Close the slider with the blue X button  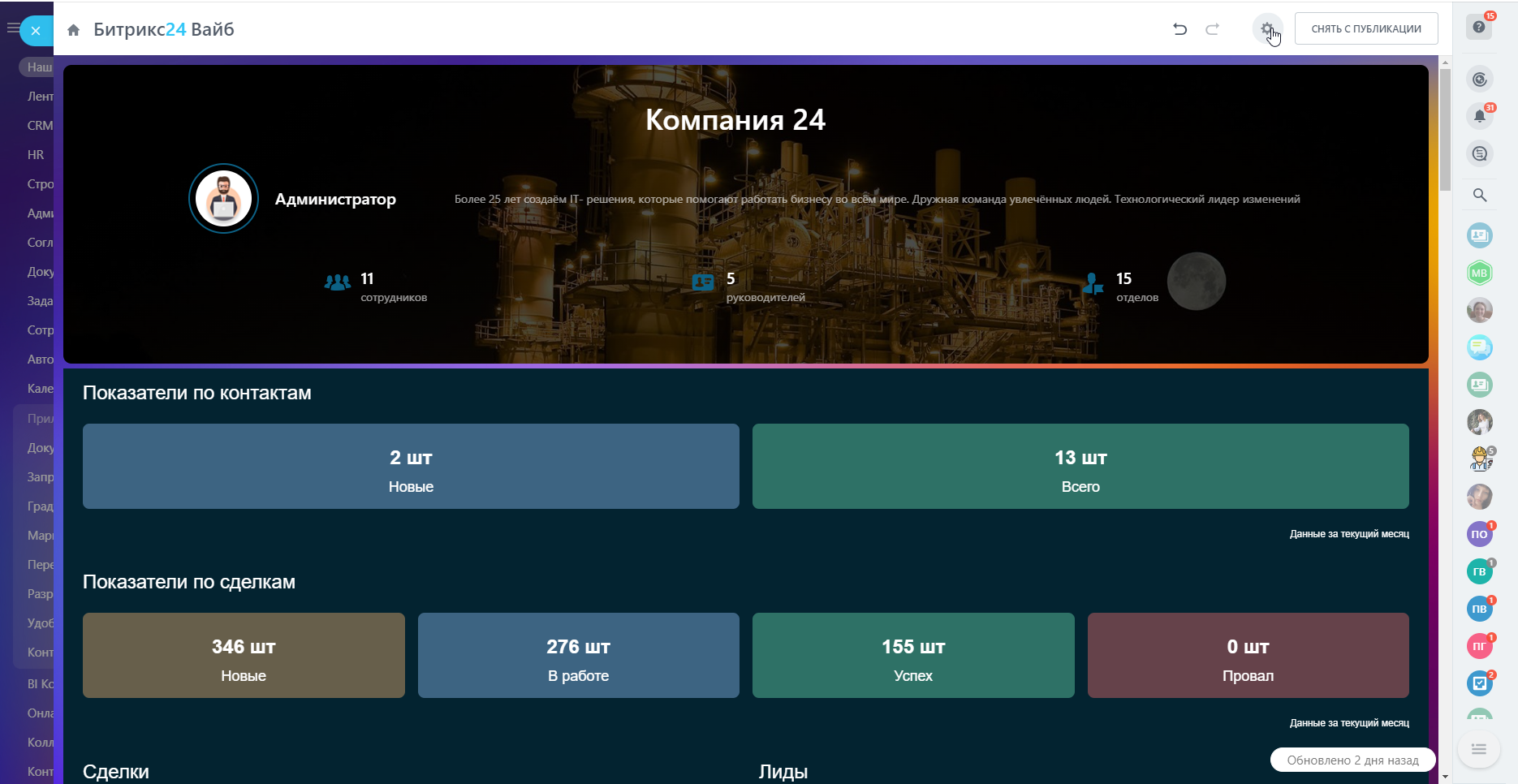(36, 31)
